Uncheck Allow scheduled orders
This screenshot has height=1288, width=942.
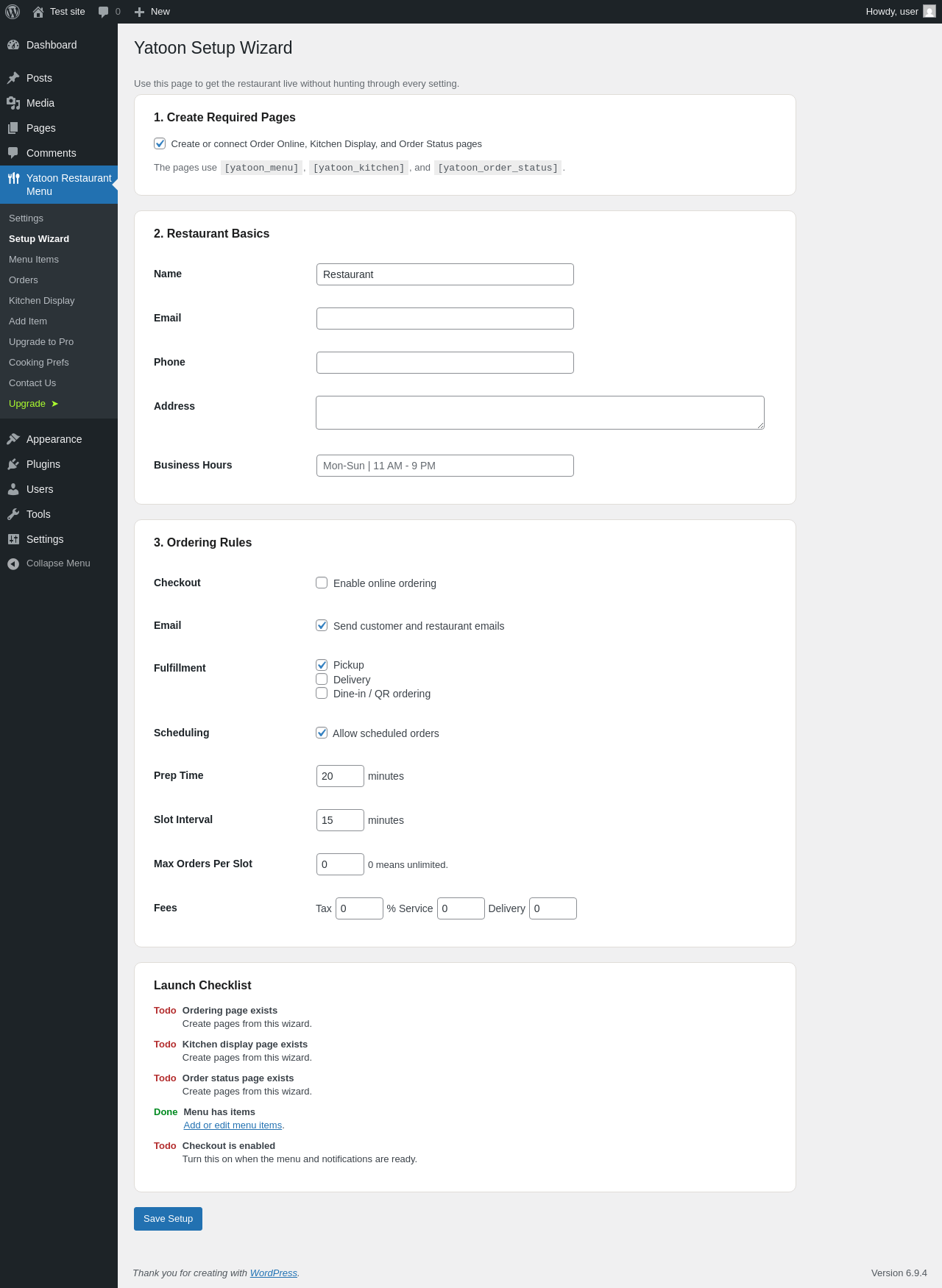click(x=322, y=733)
